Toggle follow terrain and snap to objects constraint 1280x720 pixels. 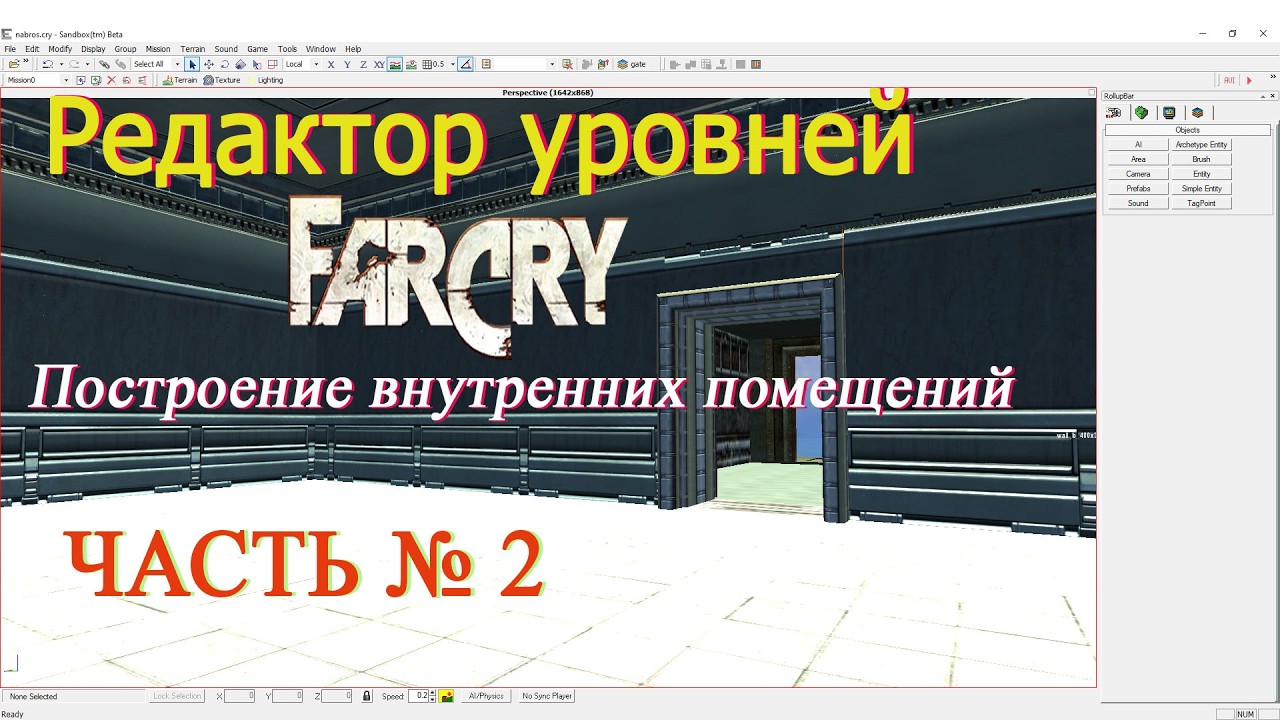point(411,64)
